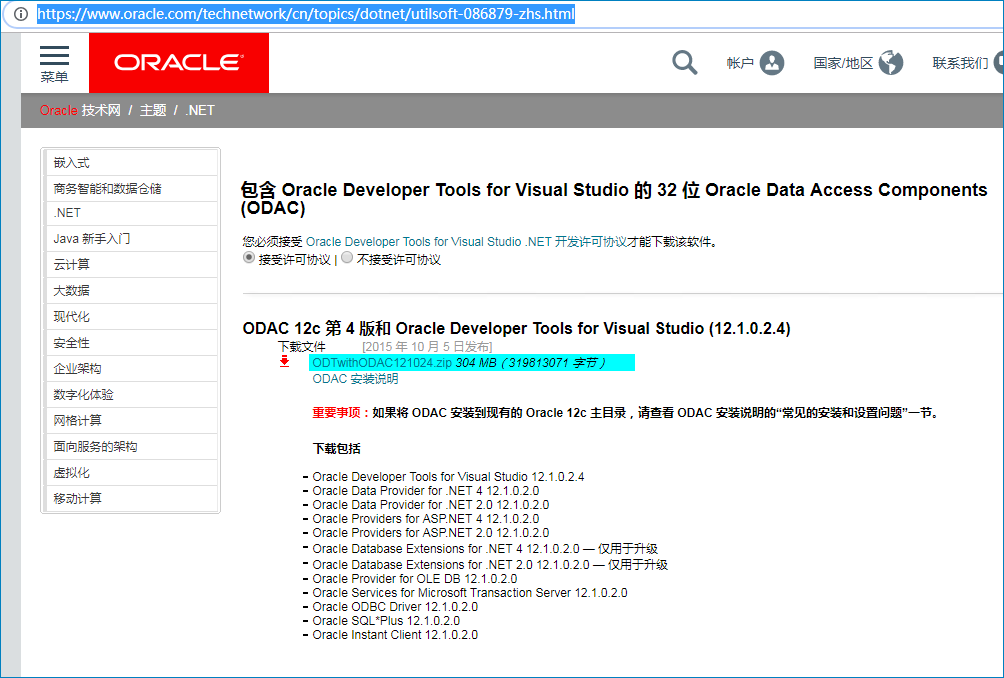Download ODTwithODAC121024.zip file link
1004x678 pixels.
click(x=382, y=363)
